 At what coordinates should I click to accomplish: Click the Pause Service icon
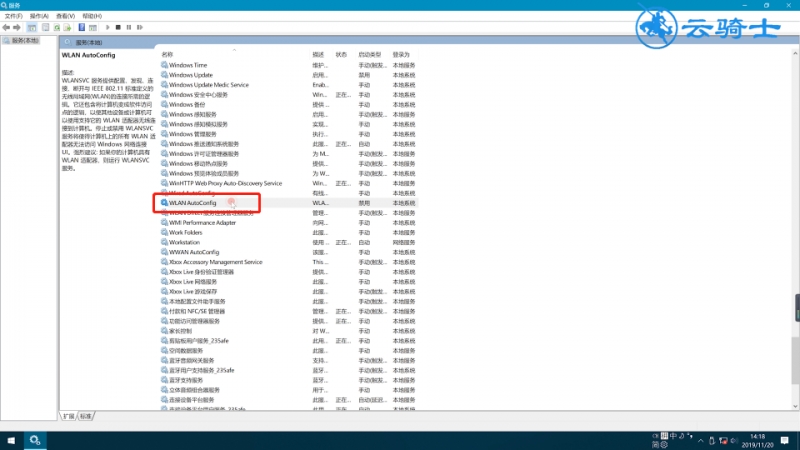click(x=129, y=28)
